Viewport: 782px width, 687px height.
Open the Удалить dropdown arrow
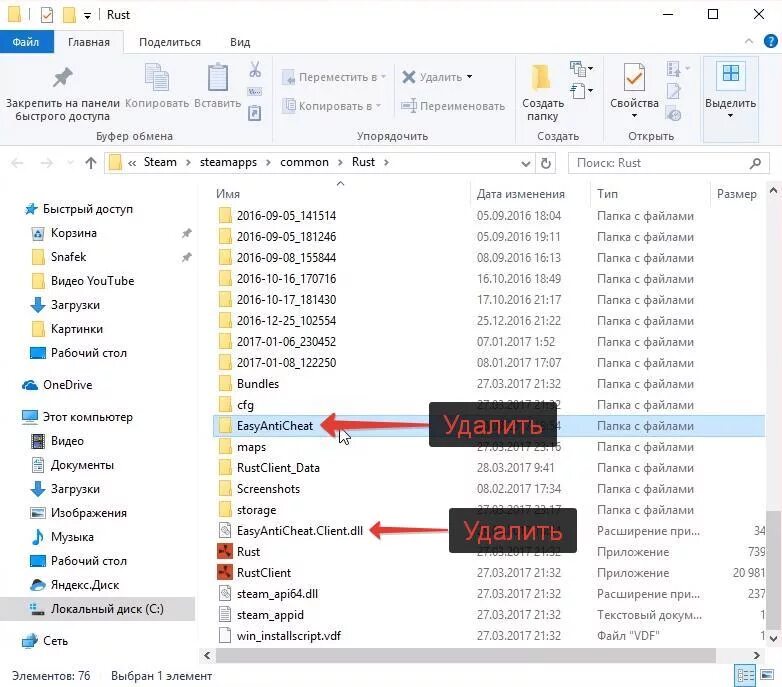point(469,77)
